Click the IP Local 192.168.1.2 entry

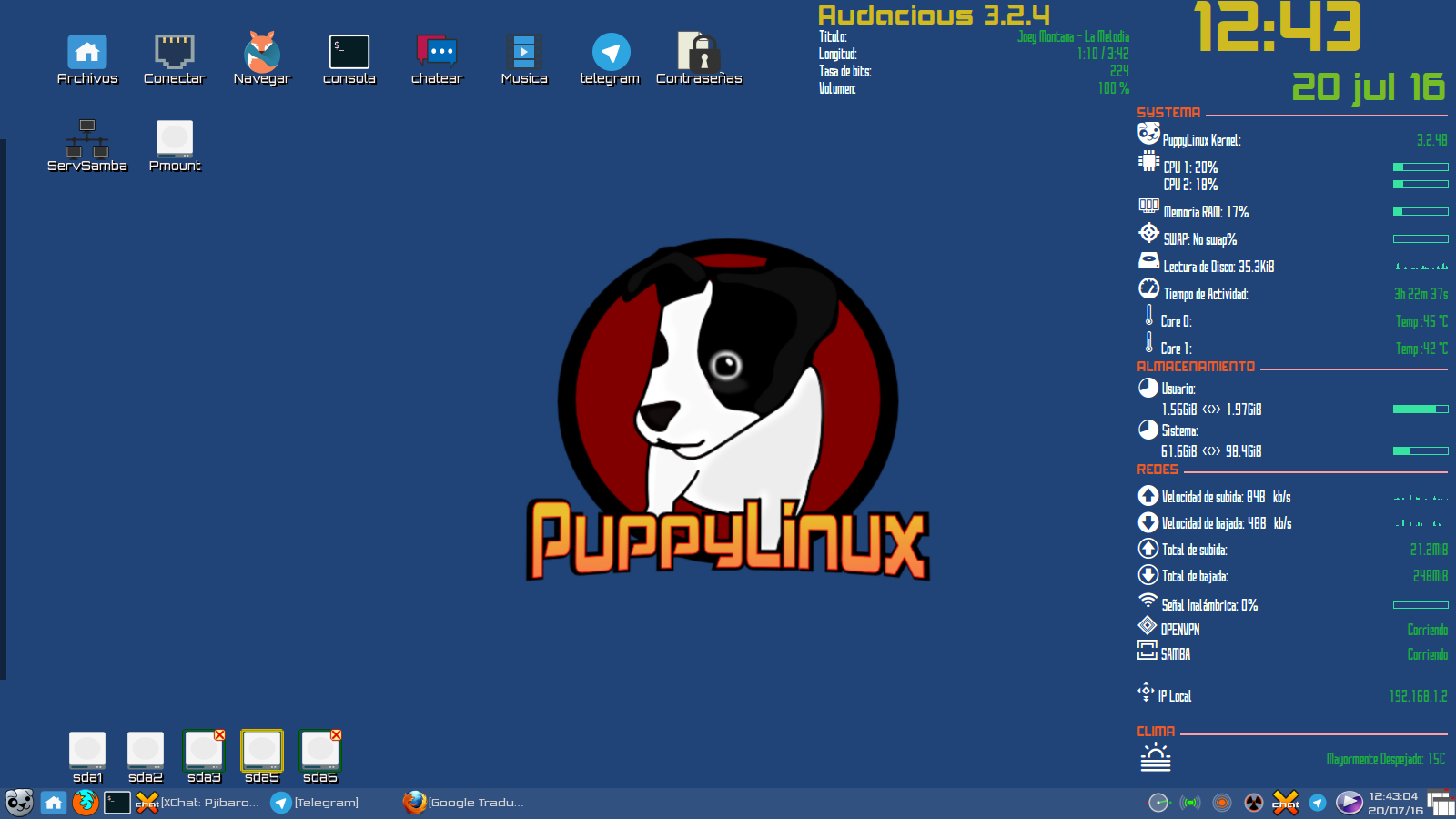1292,695
